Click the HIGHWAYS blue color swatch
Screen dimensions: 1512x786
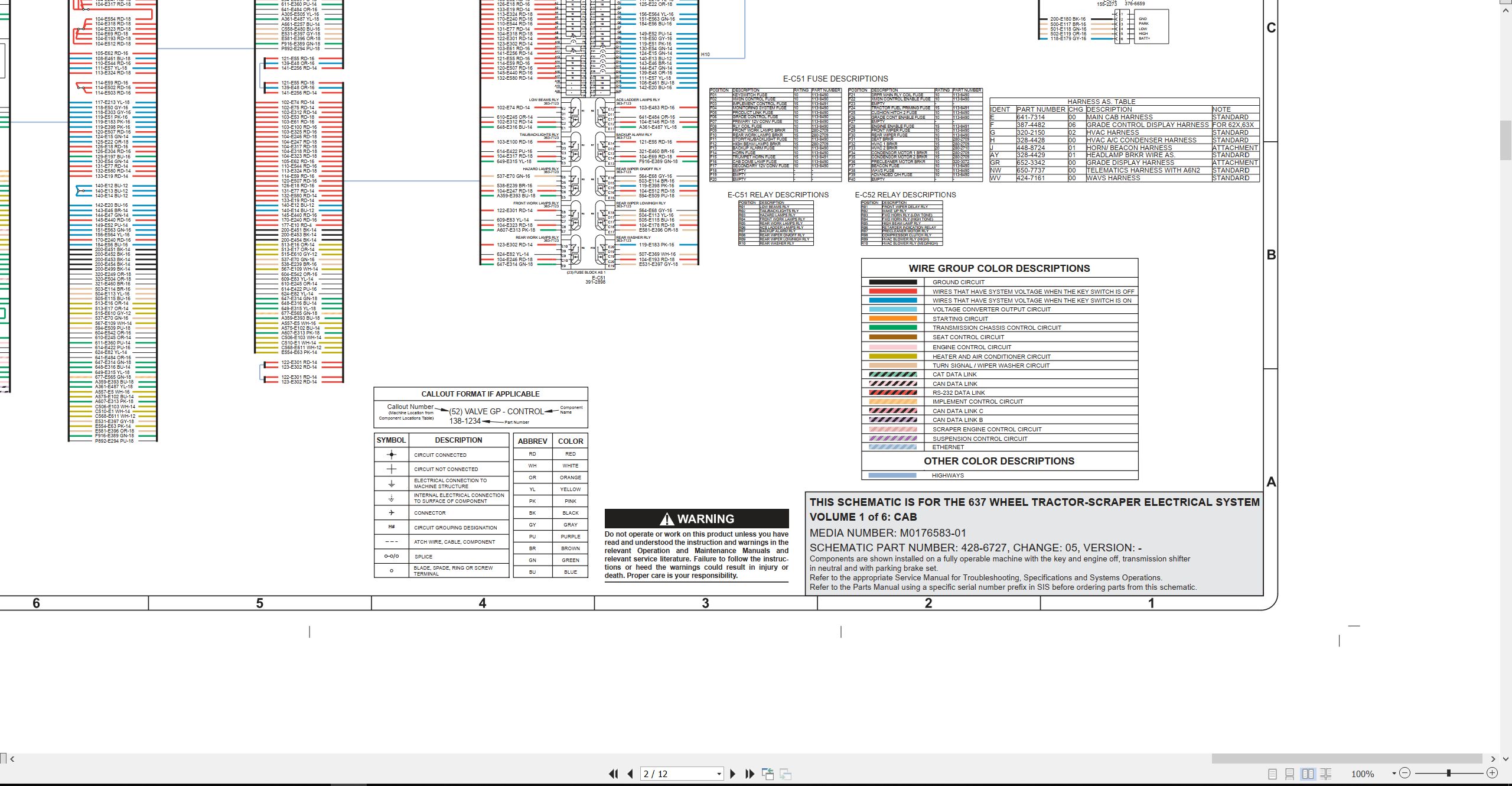coord(892,475)
